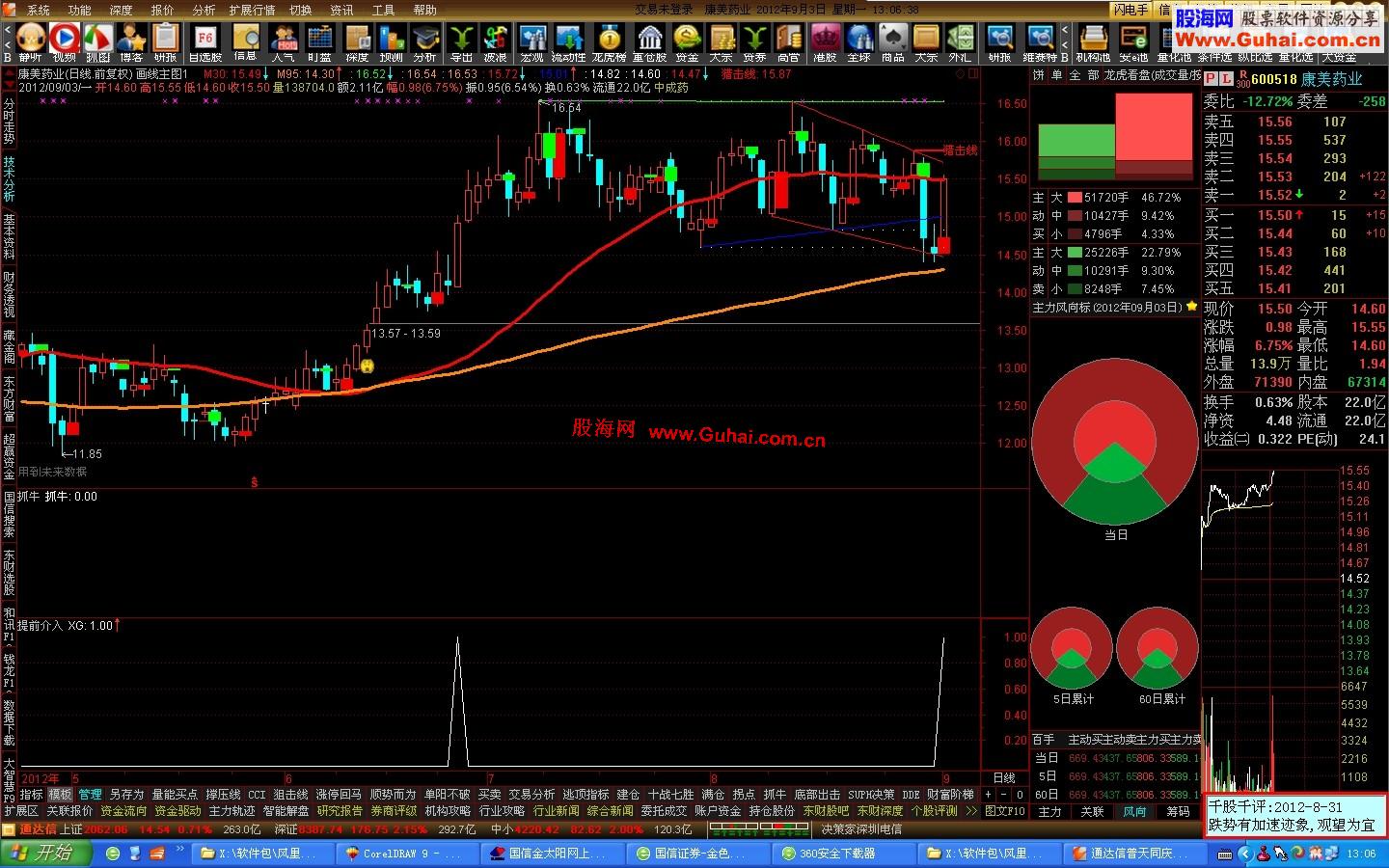Click the 信息 magnifier folder icon

pyautogui.click(x=246, y=41)
